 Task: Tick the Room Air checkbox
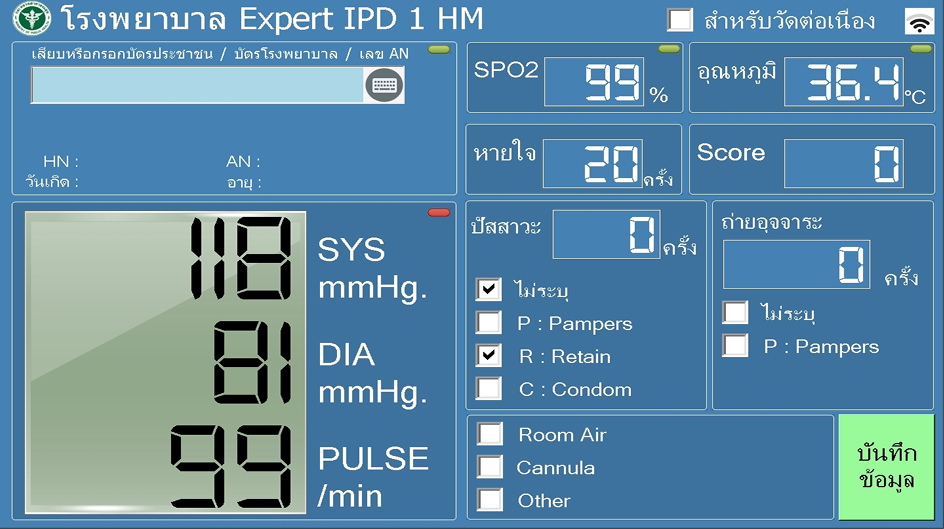(490, 434)
